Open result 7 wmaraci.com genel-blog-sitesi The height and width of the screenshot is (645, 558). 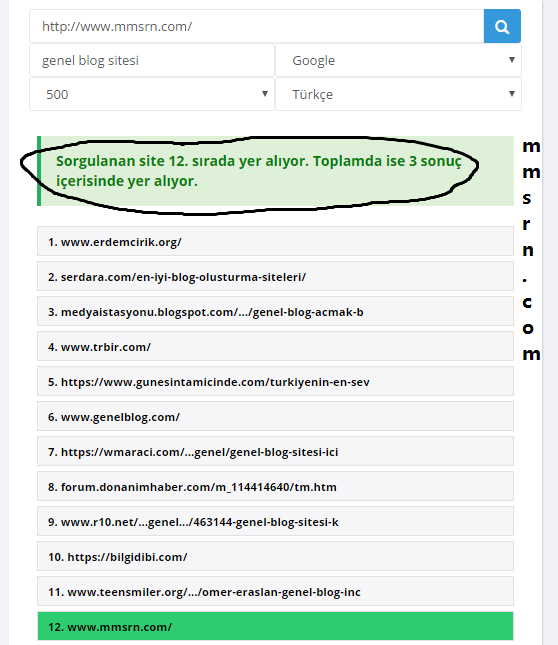[276, 451]
